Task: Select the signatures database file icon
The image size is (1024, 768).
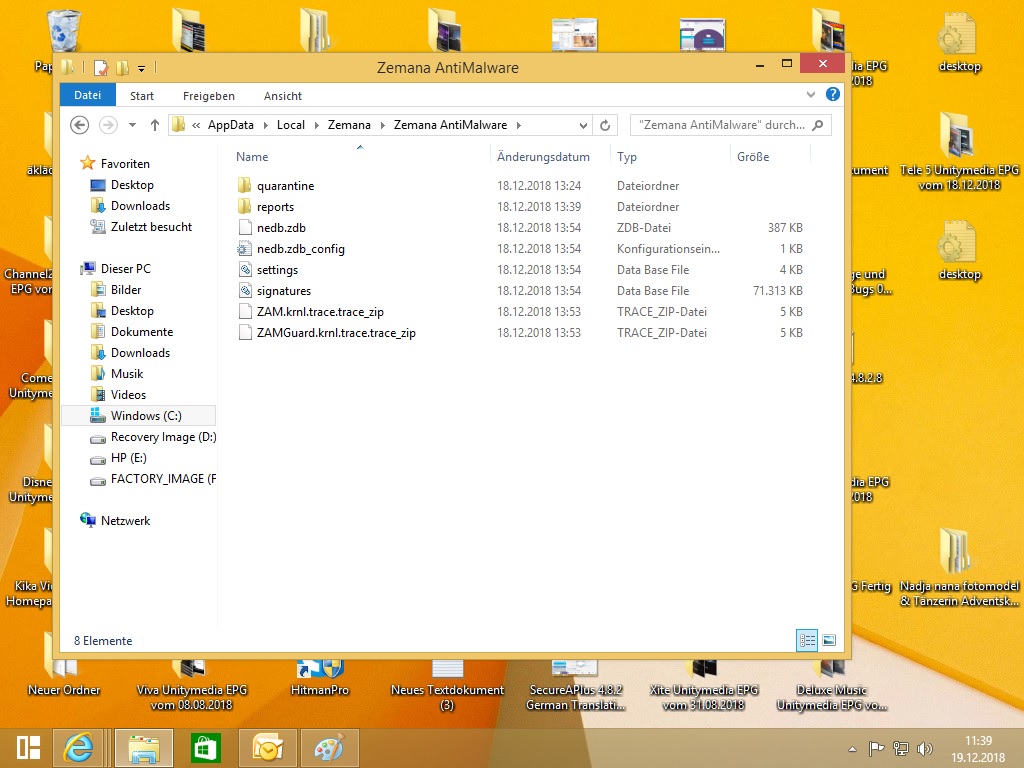Action: [x=244, y=291]
